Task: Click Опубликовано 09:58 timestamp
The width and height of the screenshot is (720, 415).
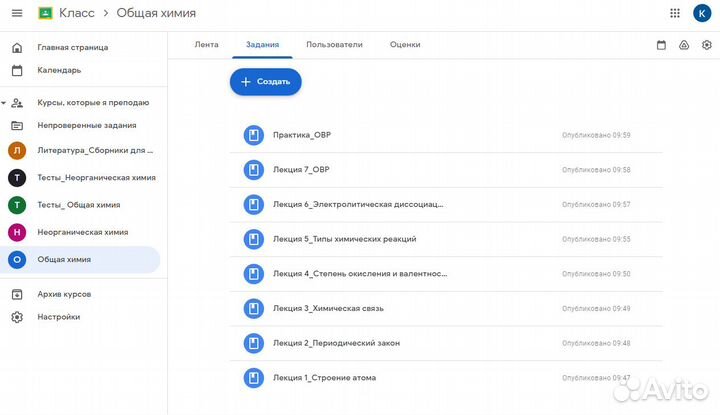Action: (x=596, y=170)
